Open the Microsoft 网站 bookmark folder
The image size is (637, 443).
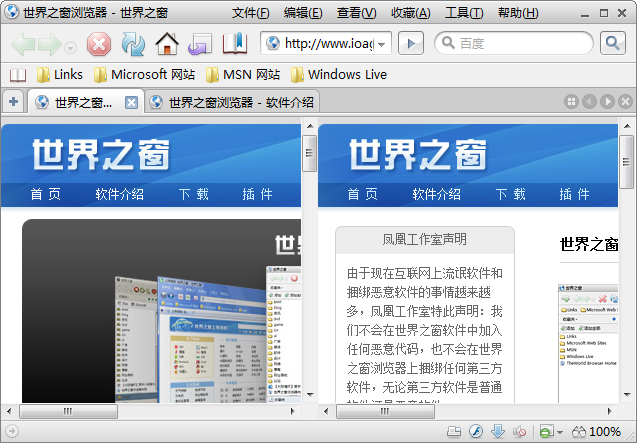[144, 75]
